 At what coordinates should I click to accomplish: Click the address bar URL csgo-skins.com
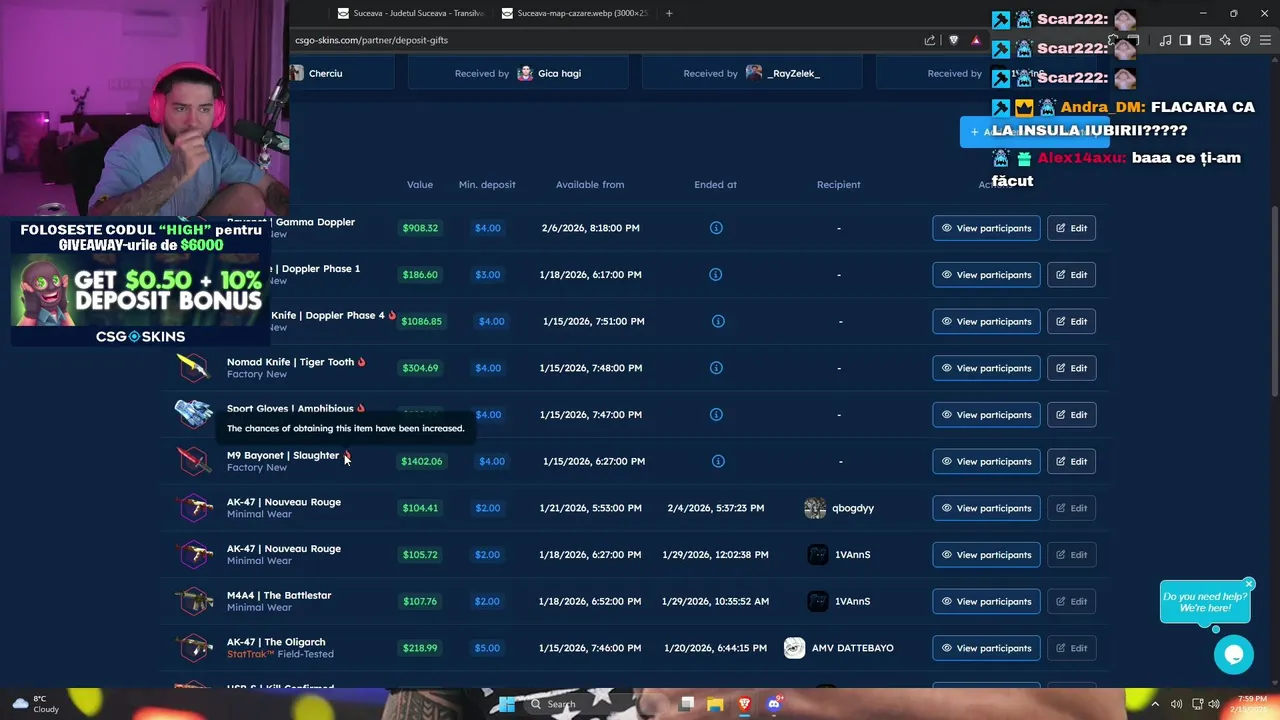[x=371, y=40]
